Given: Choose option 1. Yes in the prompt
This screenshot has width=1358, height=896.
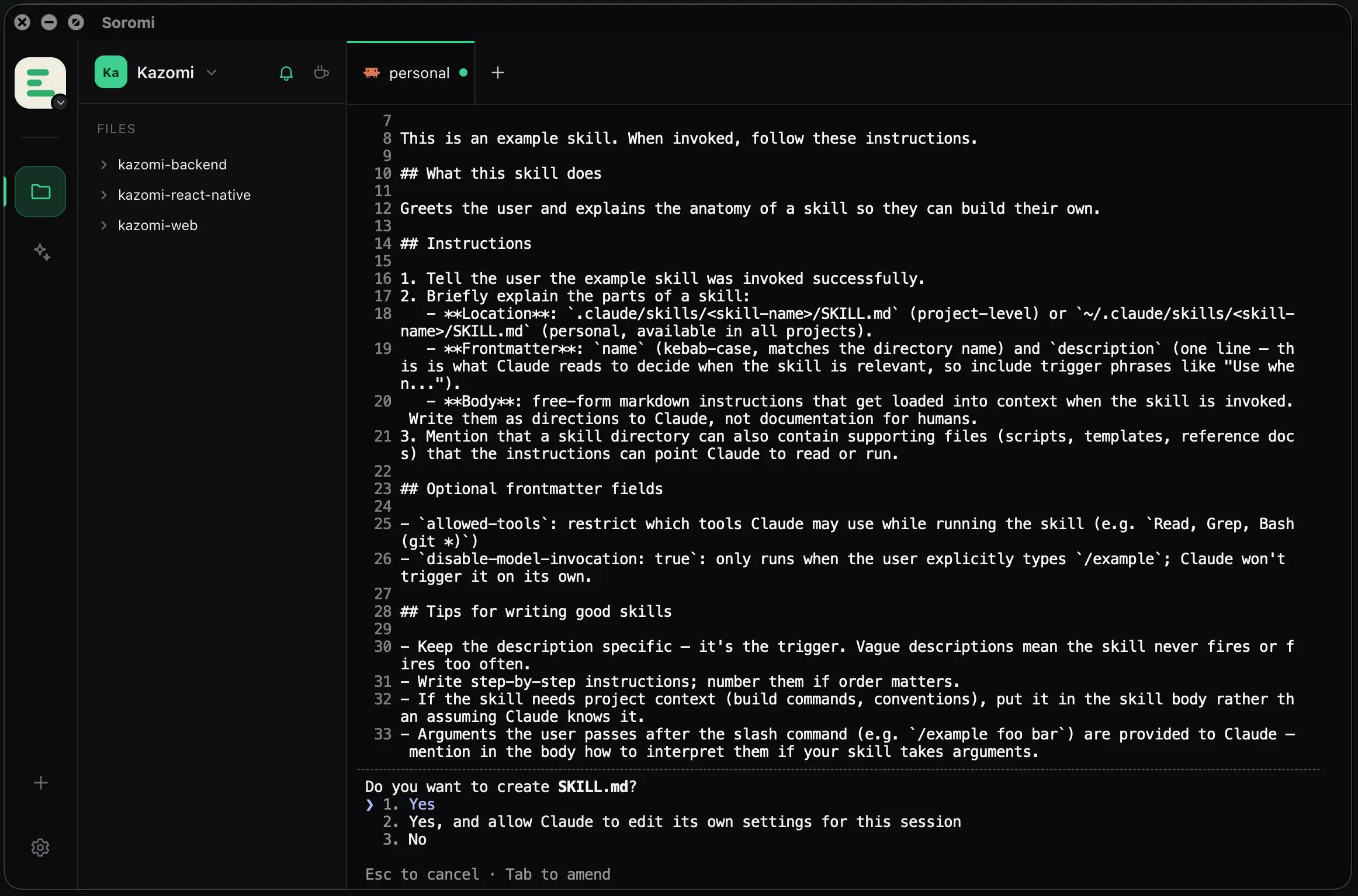Looking at the screenshot, I should [x=409, y=804].
